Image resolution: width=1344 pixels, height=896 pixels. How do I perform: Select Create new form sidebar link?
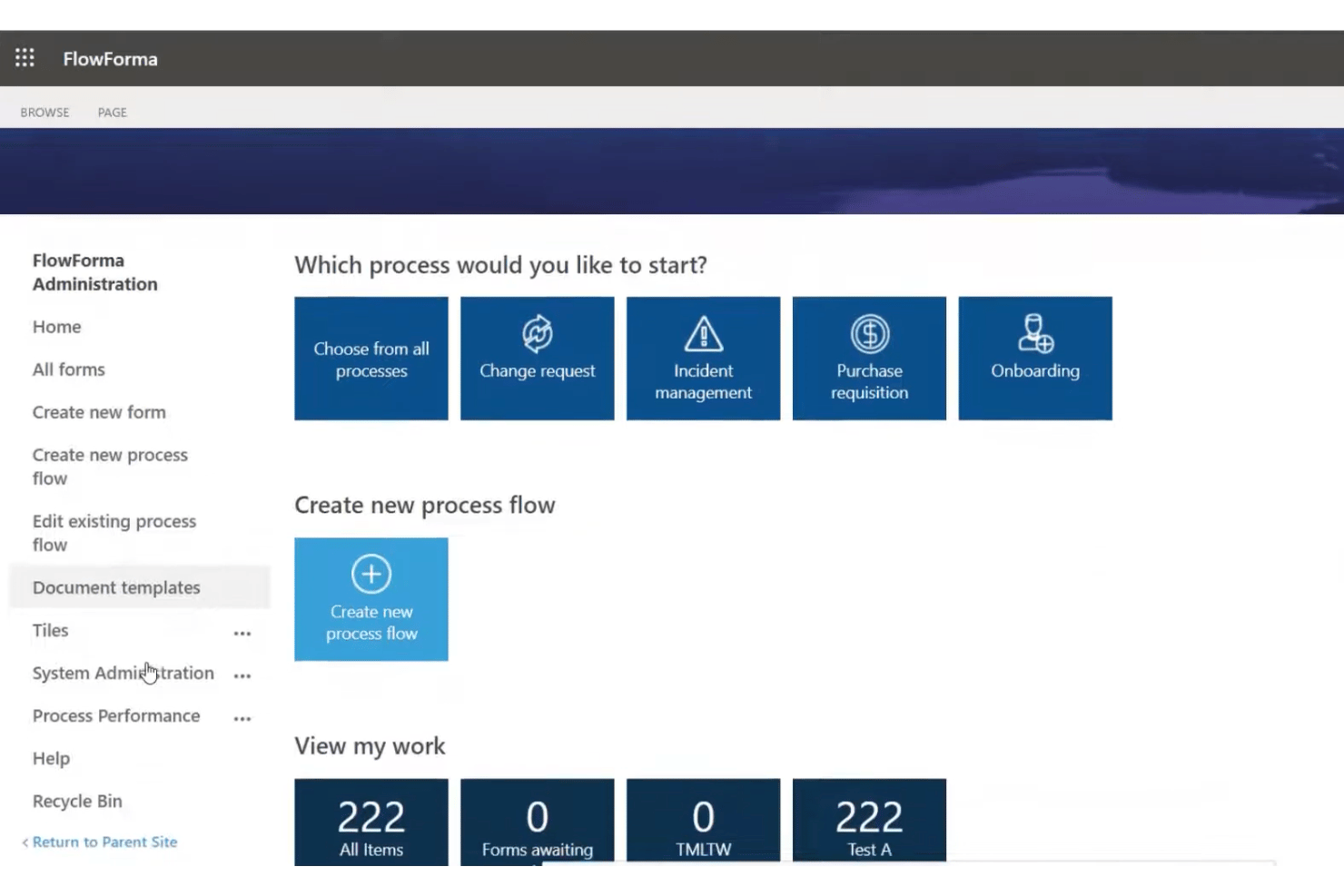point(99,412)
